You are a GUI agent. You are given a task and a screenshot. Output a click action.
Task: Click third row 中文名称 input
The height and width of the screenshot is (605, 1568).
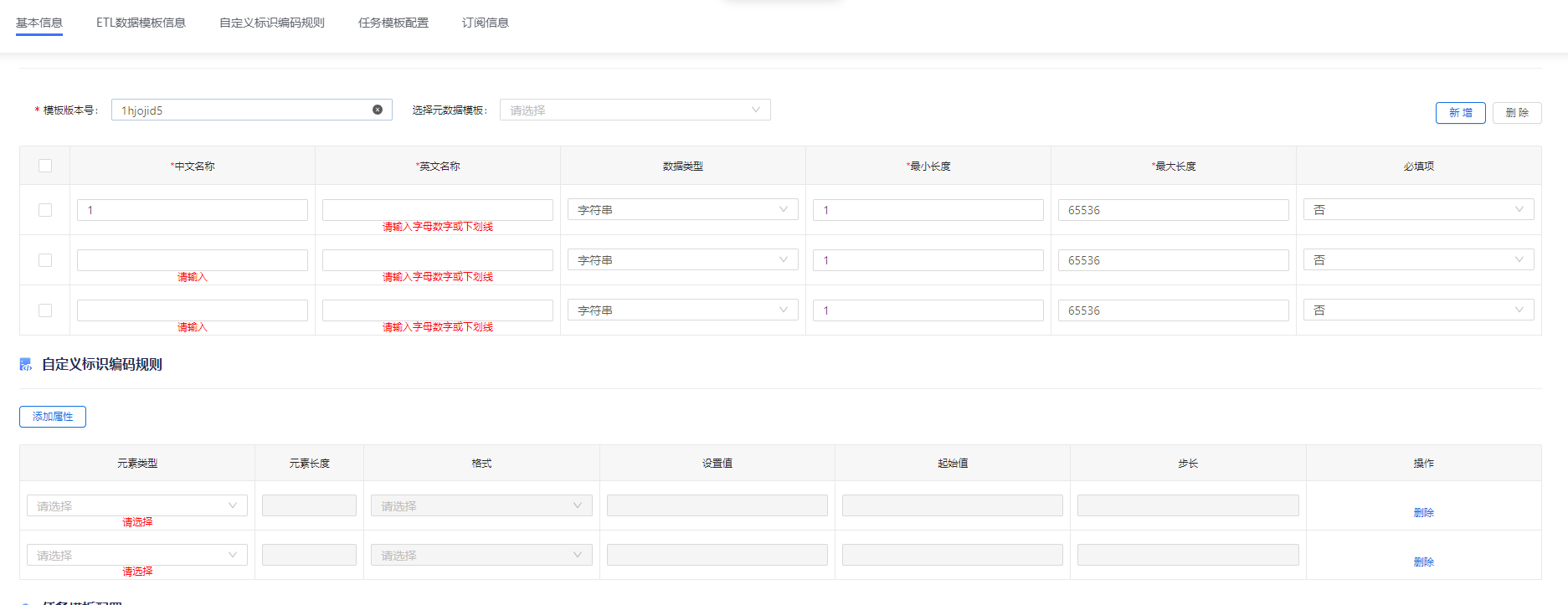(193, 310)
